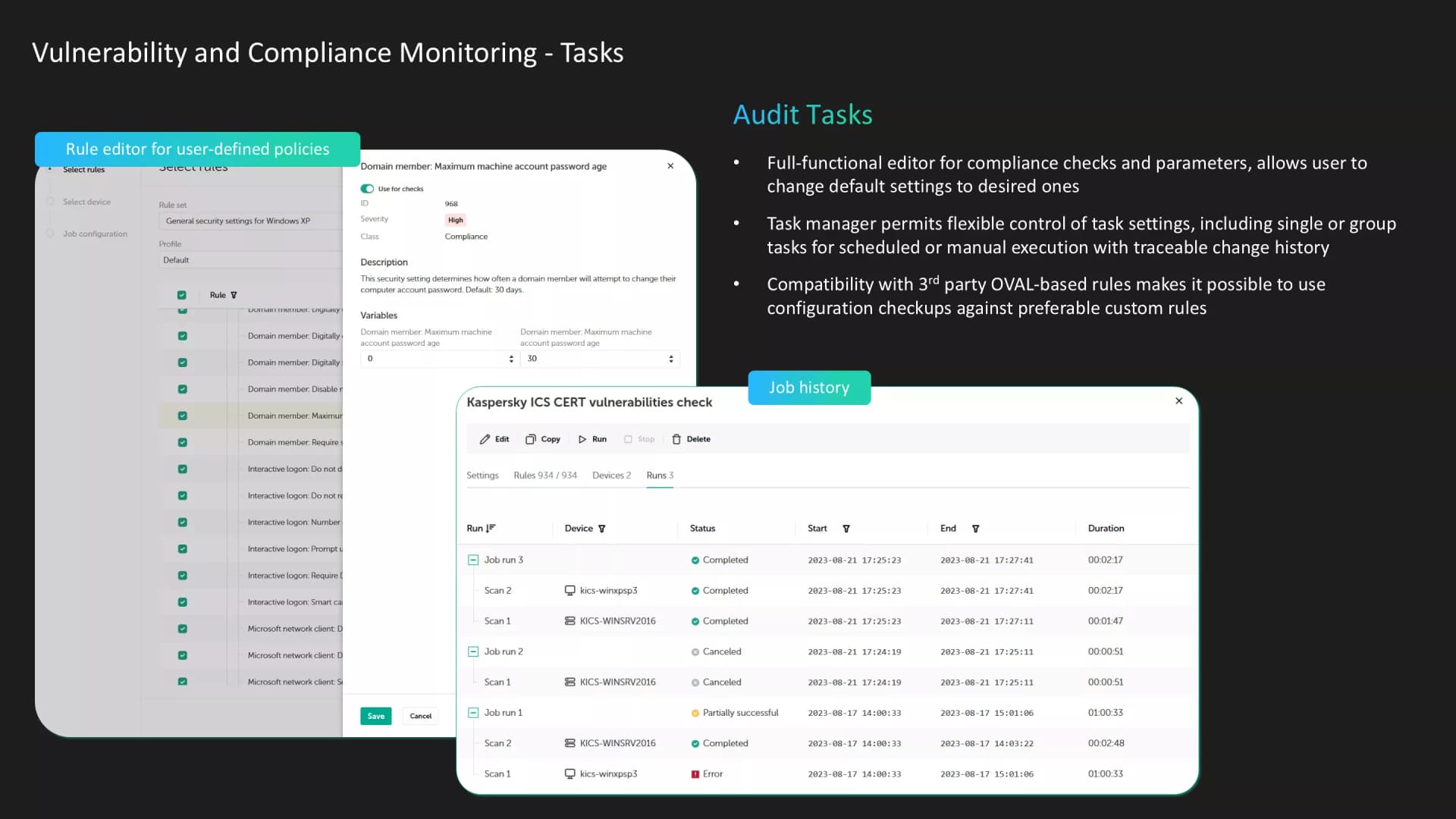Click the Job run 3 Completed status icon
1456x819 pixels.
point(695,560)
